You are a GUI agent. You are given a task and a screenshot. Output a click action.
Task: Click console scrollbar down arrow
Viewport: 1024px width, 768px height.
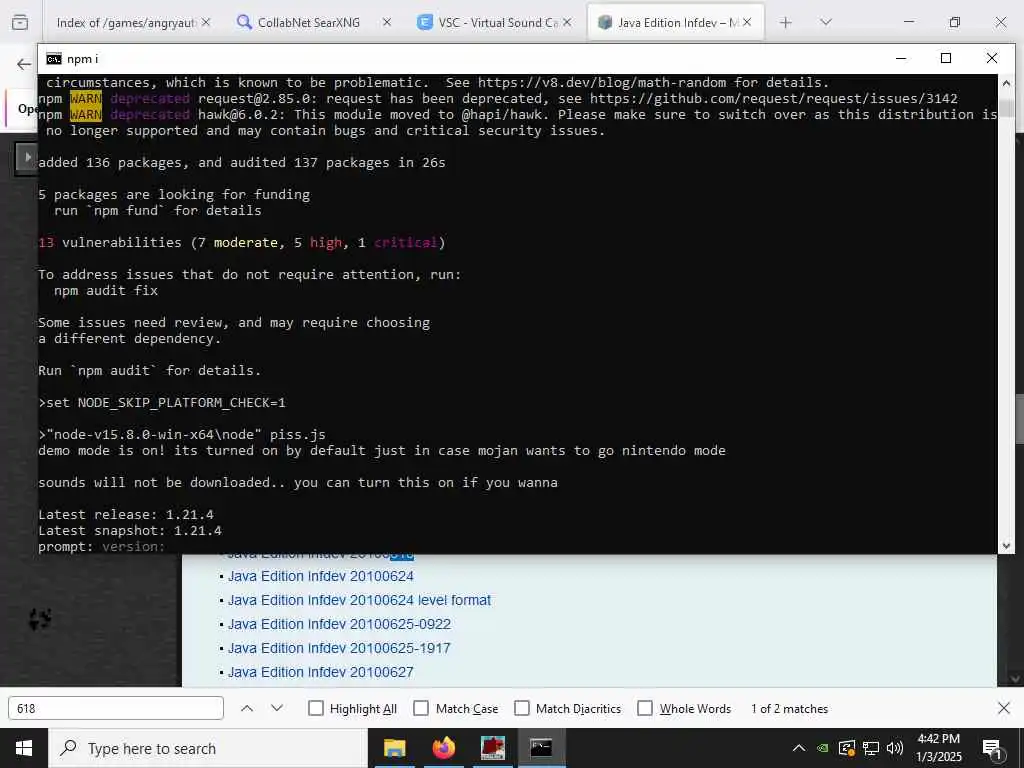1006,545
